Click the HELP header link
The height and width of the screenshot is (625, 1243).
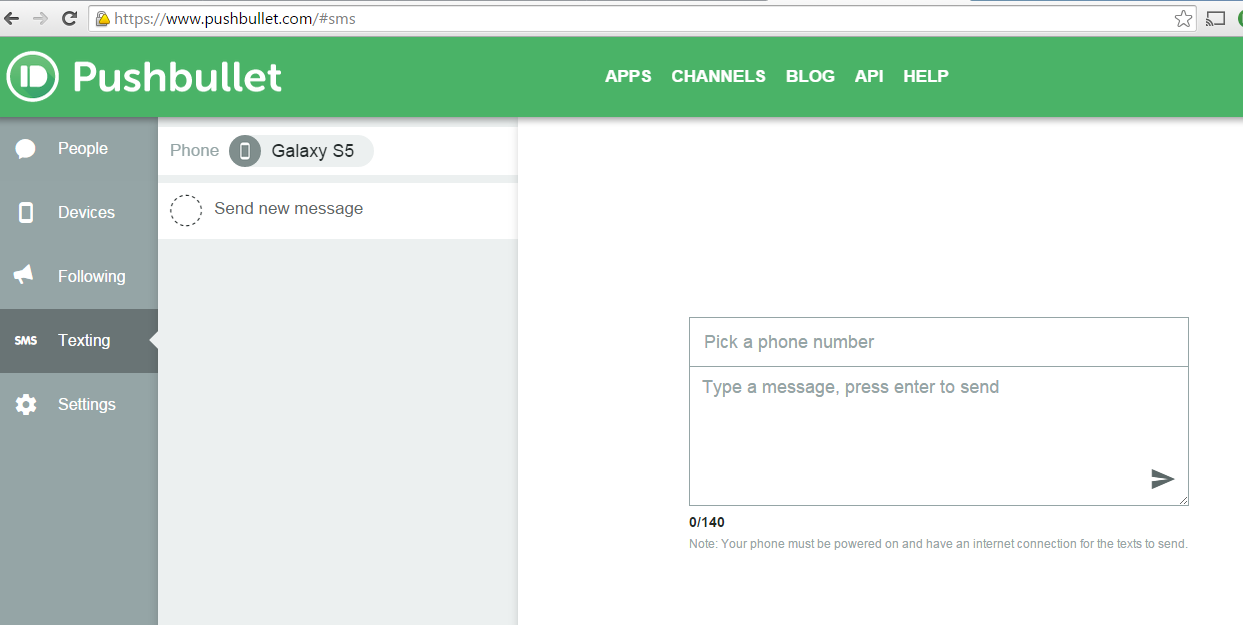[926, 76]
